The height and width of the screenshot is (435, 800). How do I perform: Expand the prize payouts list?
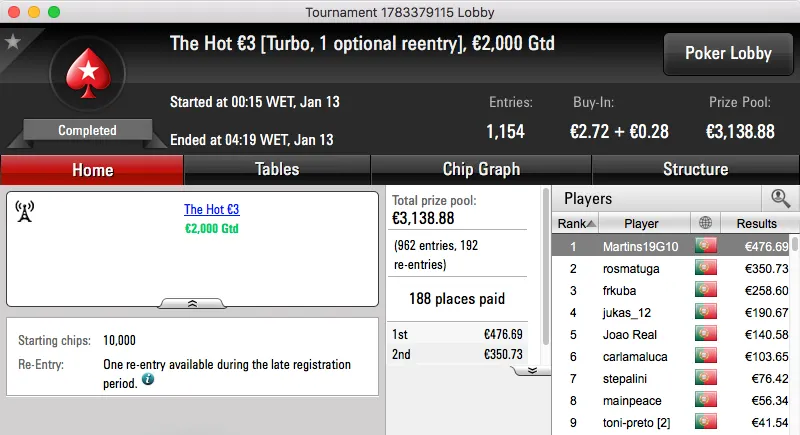532,369
